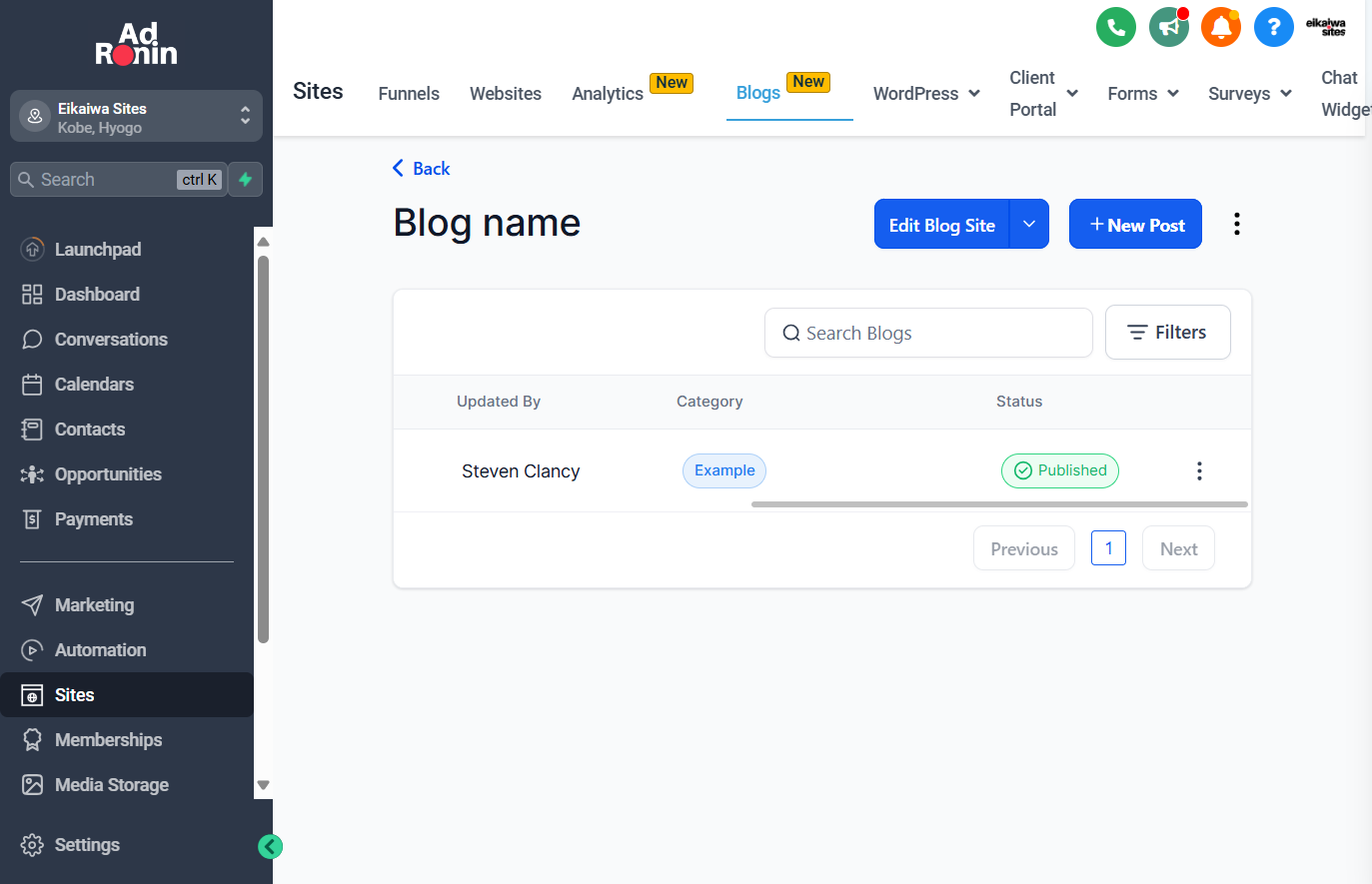Click the Edit Blog Site button
The image size is (1372, 884).
[x=942, y=225]
